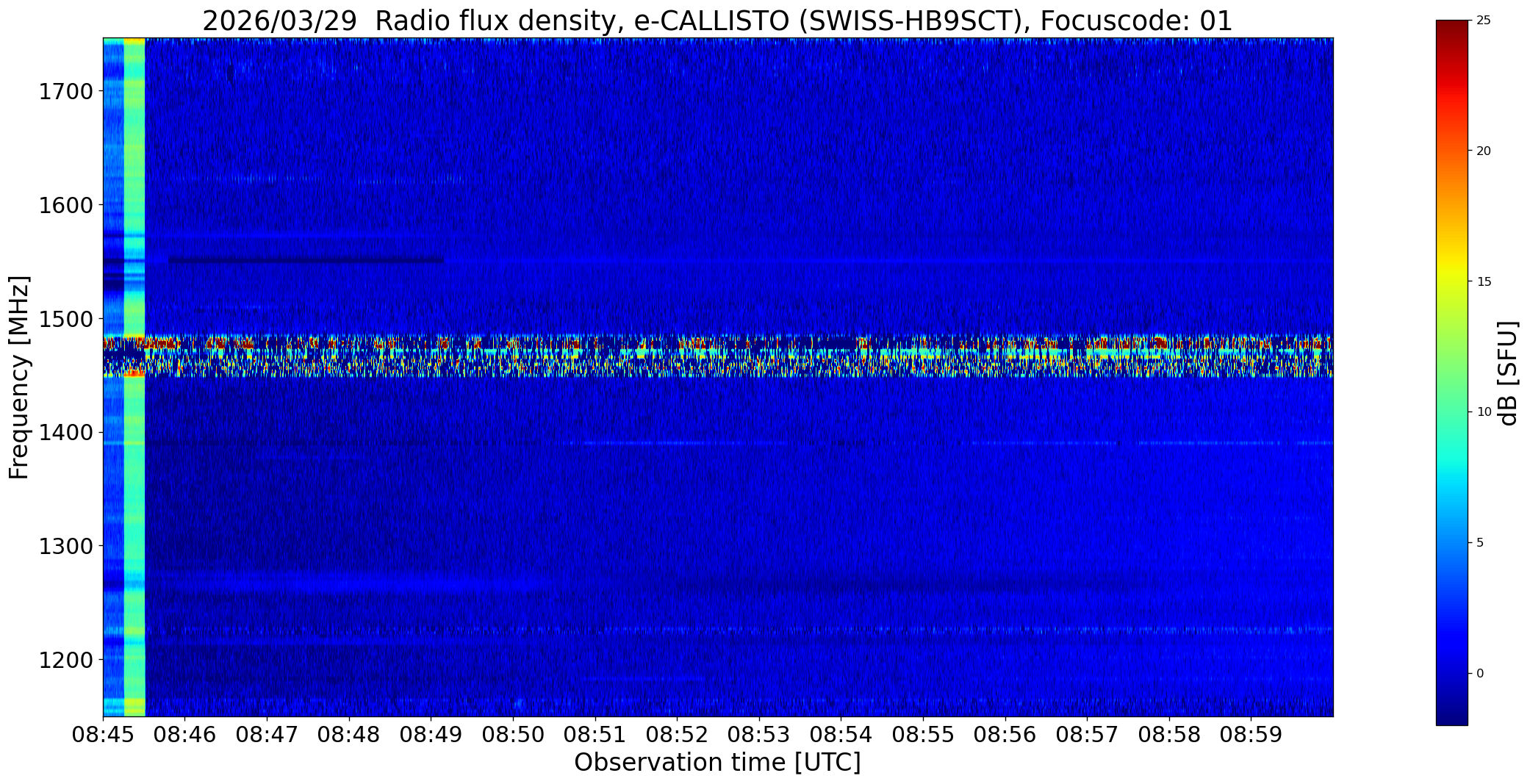This screenshot has height=784, width=1530.
Task: Click the 08:52 time tick label
Action: click(x=677, y=734)
